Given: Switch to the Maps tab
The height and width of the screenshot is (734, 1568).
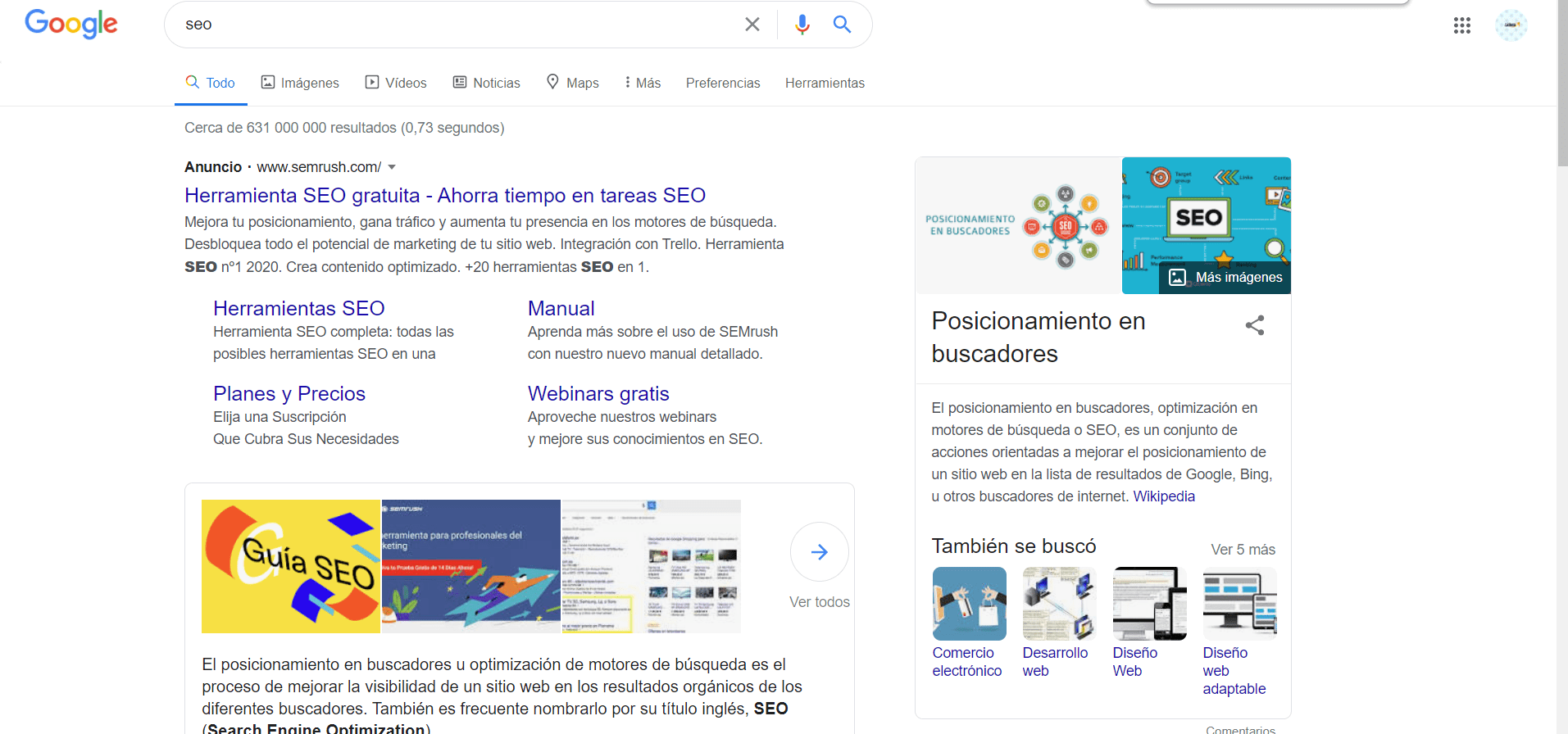Looking at the screenshot, I should pos(573,83).
